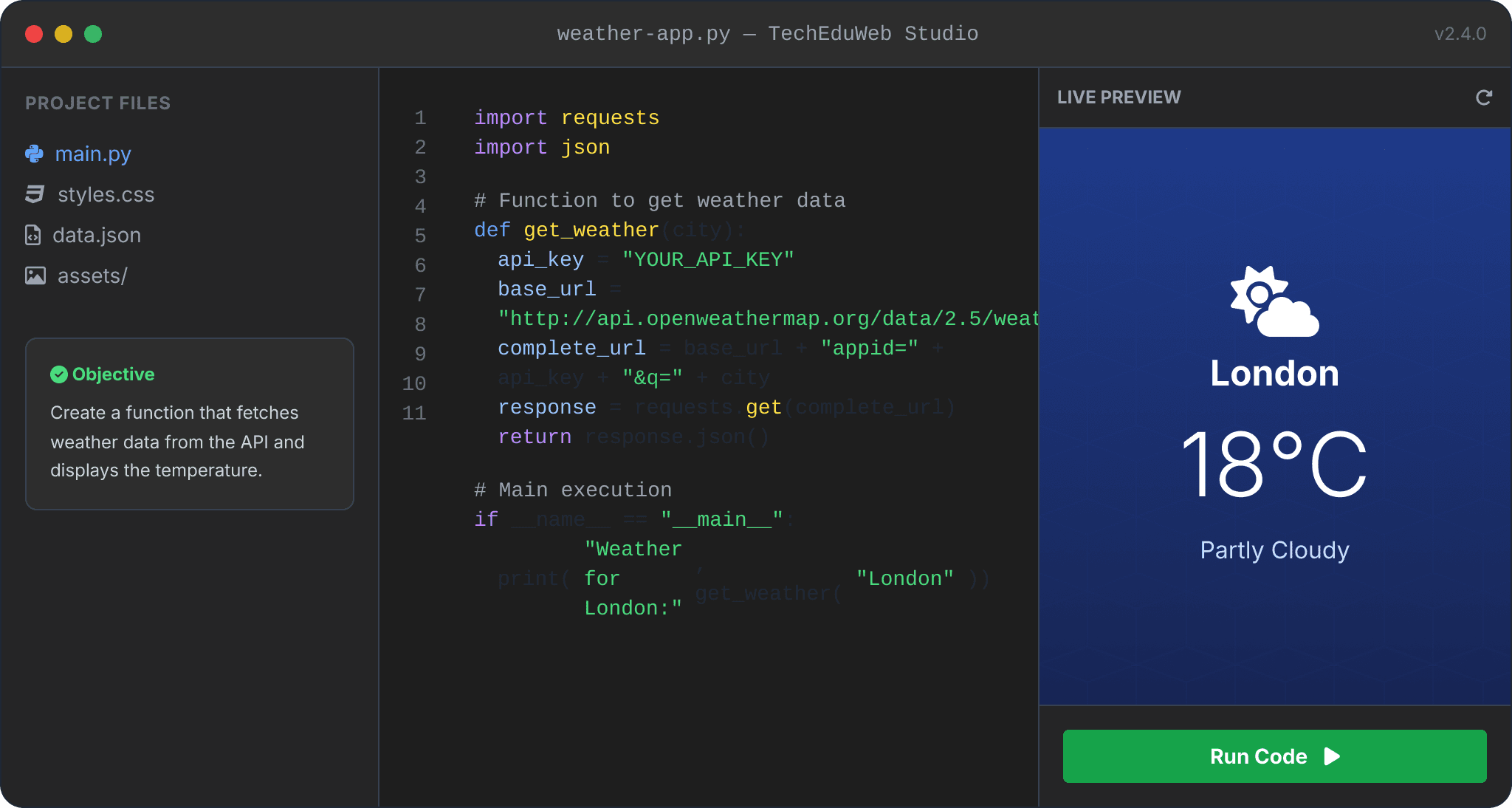Click the yellow minimize window button

63,34
